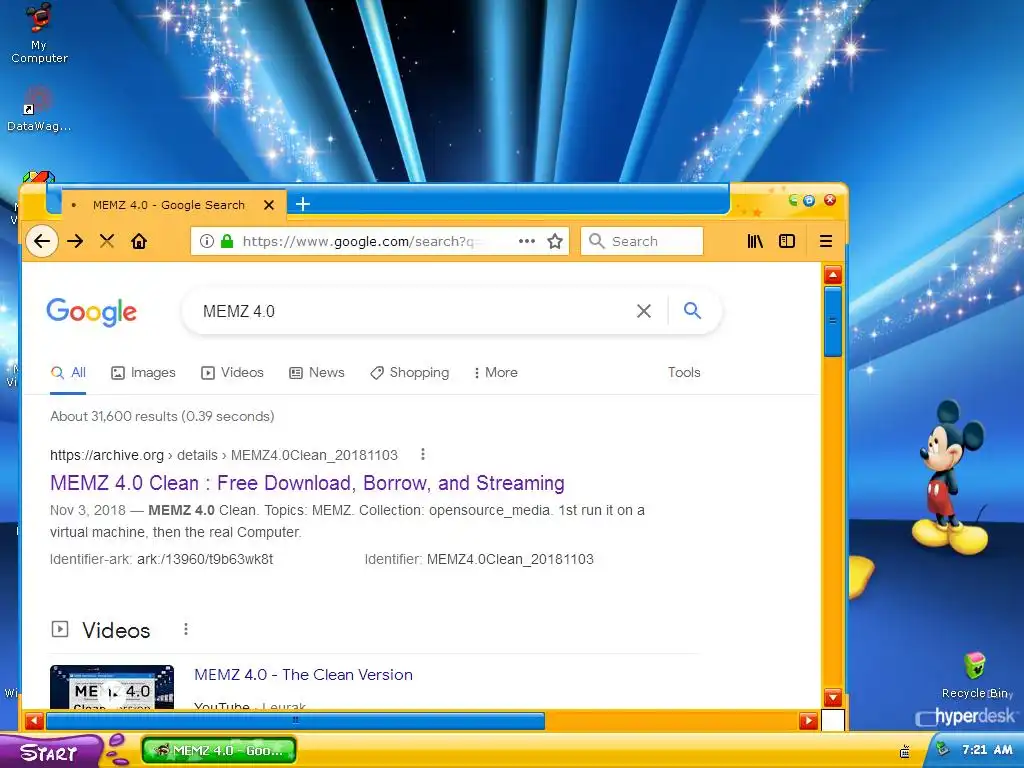Click the Google logo
The width and height of the screenshot is (1024, 768).
[x=91, y=312]
